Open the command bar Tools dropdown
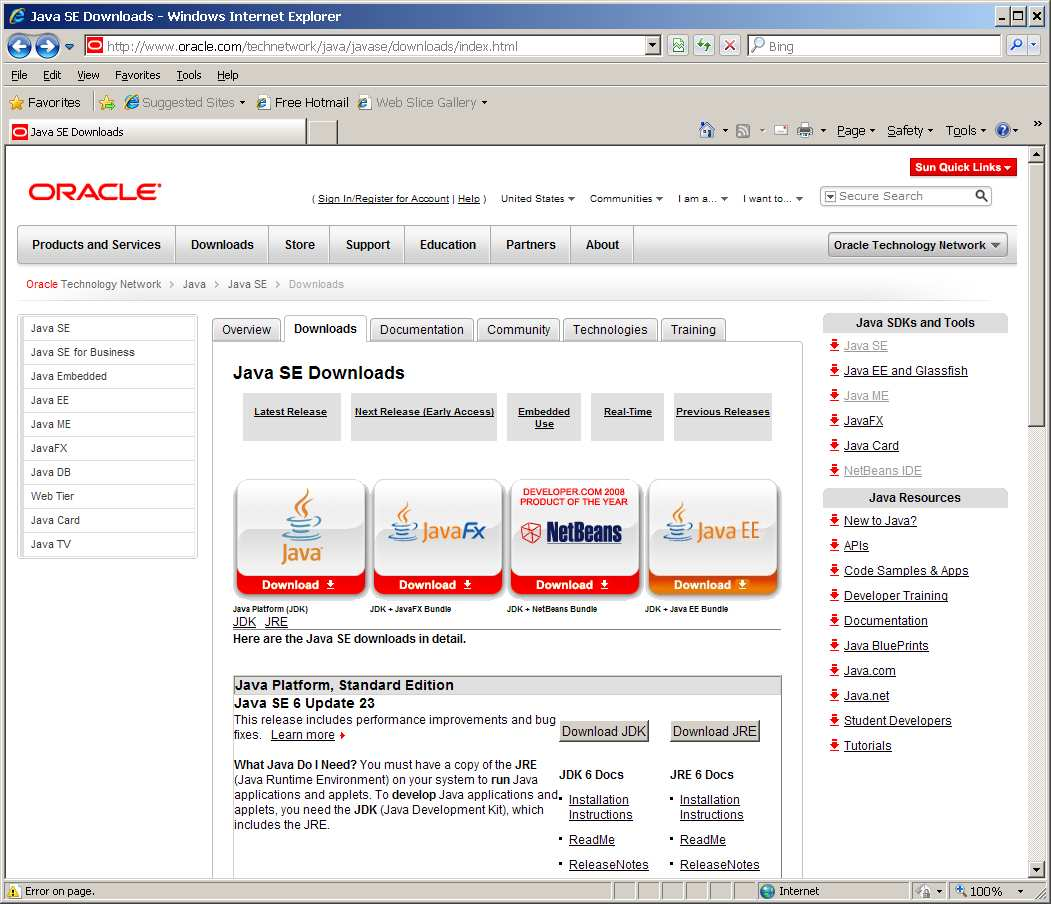The image size is (1051, 904). 965,131
